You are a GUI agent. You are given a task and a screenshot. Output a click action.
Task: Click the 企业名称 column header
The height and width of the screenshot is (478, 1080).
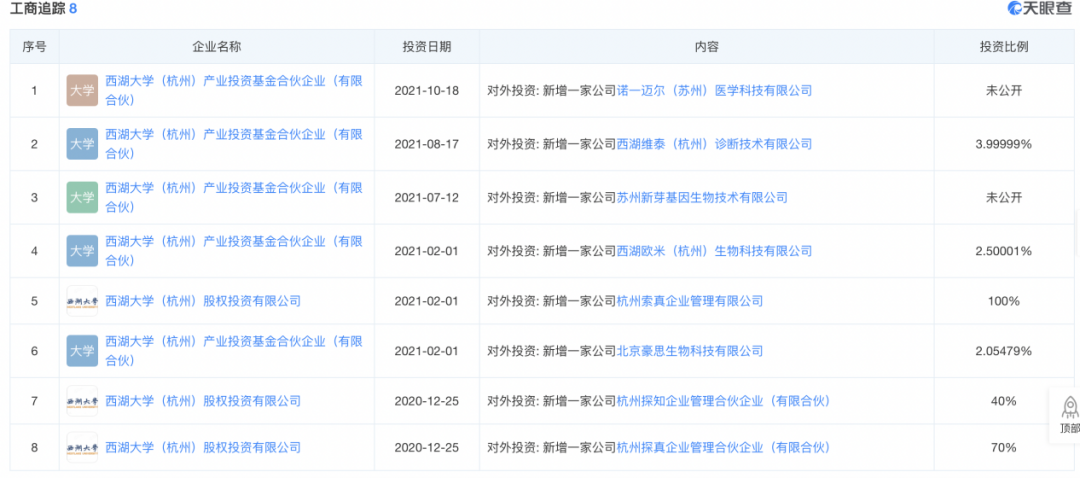pyautogui.click(x=216, y=47)
